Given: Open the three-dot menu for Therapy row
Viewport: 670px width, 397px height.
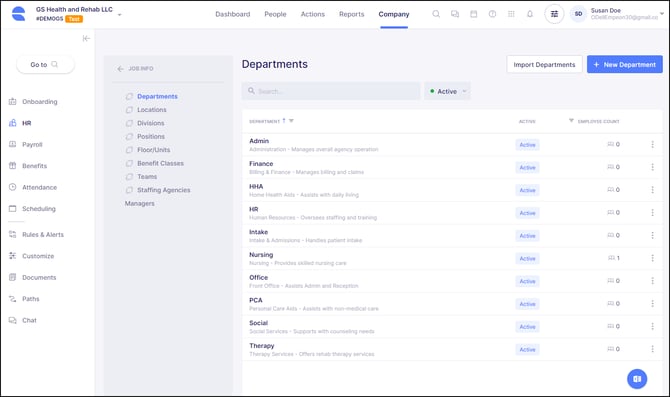Looking at the screenshot, I should coord(652,349).
